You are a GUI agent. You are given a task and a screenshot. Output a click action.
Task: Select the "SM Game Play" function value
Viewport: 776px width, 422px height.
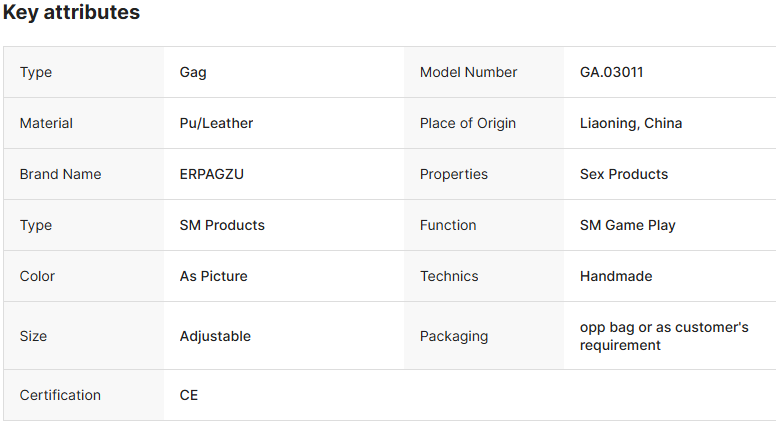[628, 225]
